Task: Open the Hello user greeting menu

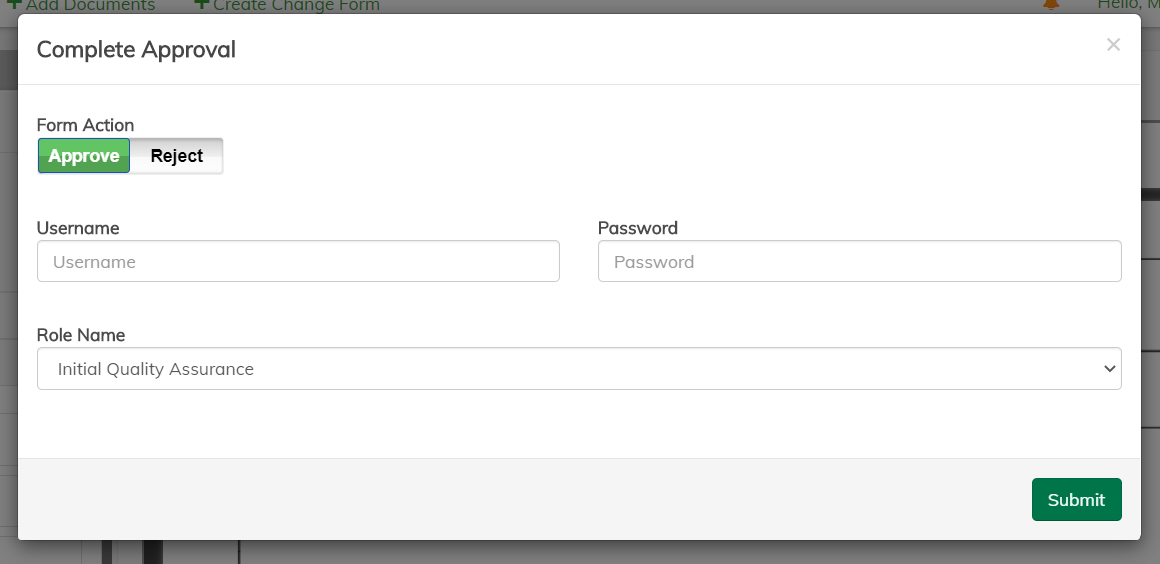Action: click(x=1127, y=5)
